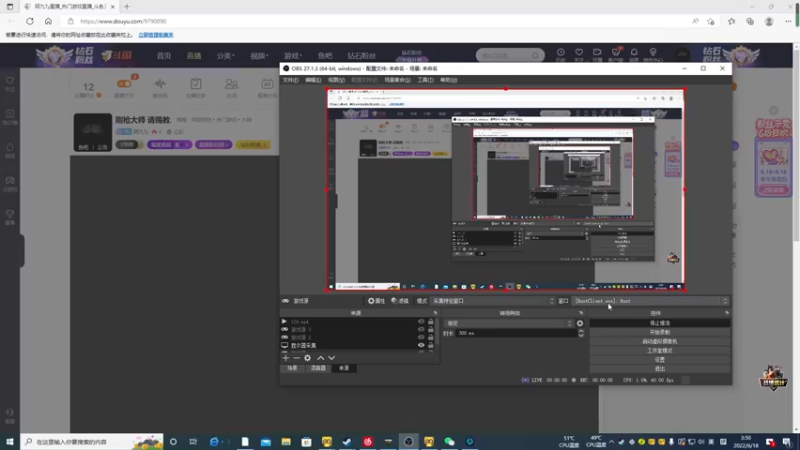Toggle the lock for 显示器采集 source
Viewport: 800px width, 450px height.
pos(431,345)
